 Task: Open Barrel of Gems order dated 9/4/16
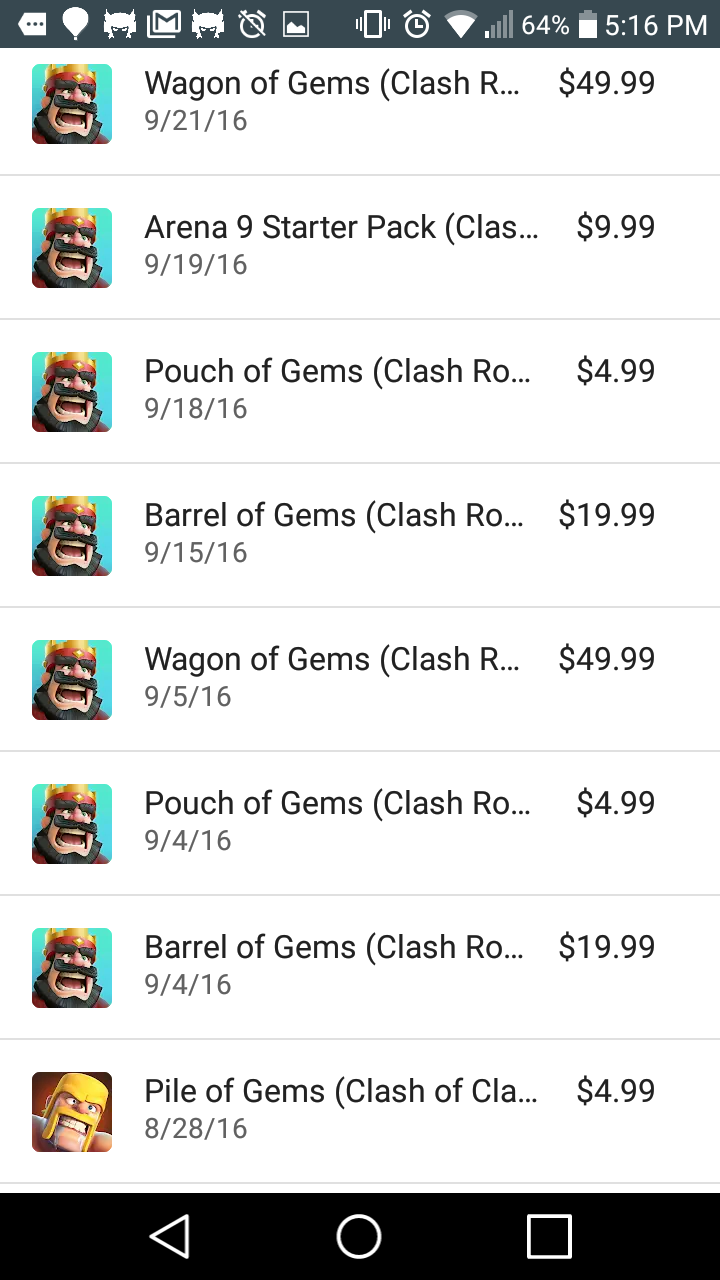[360, 968]
